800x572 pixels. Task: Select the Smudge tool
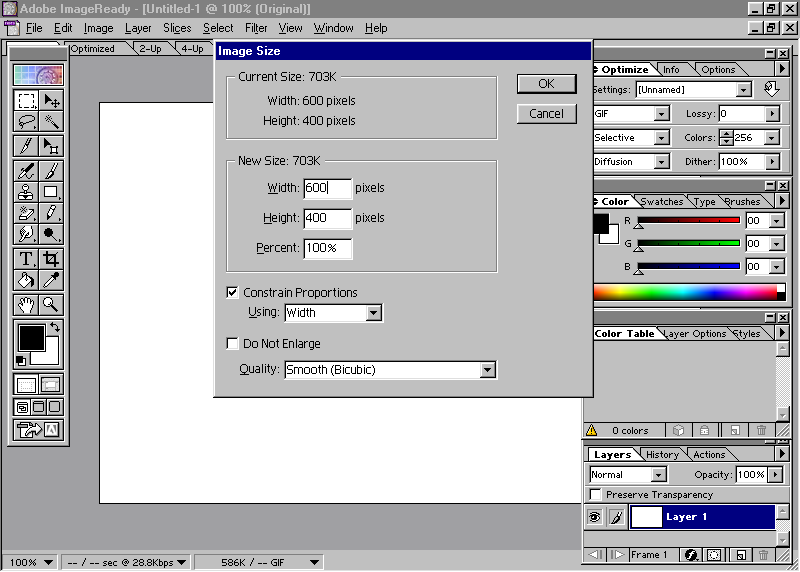point(26,234)
